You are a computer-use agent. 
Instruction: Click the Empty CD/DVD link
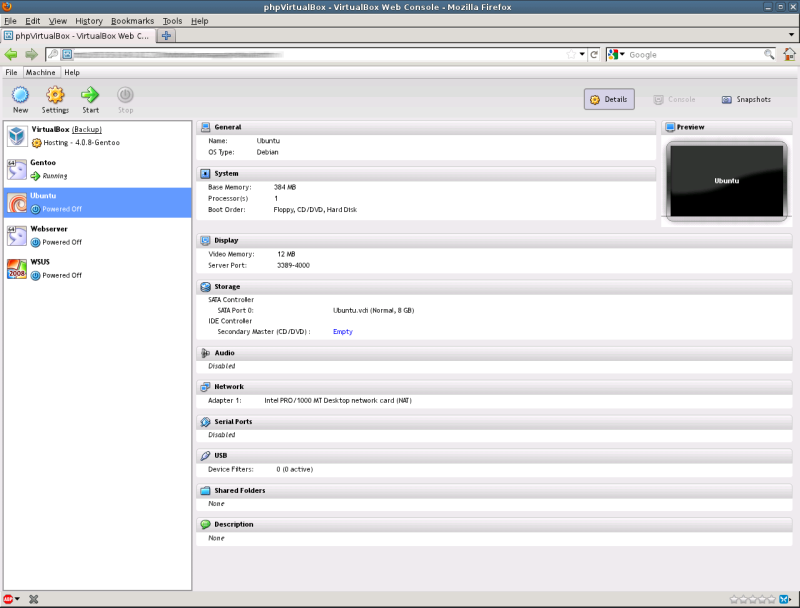[343, 332]
